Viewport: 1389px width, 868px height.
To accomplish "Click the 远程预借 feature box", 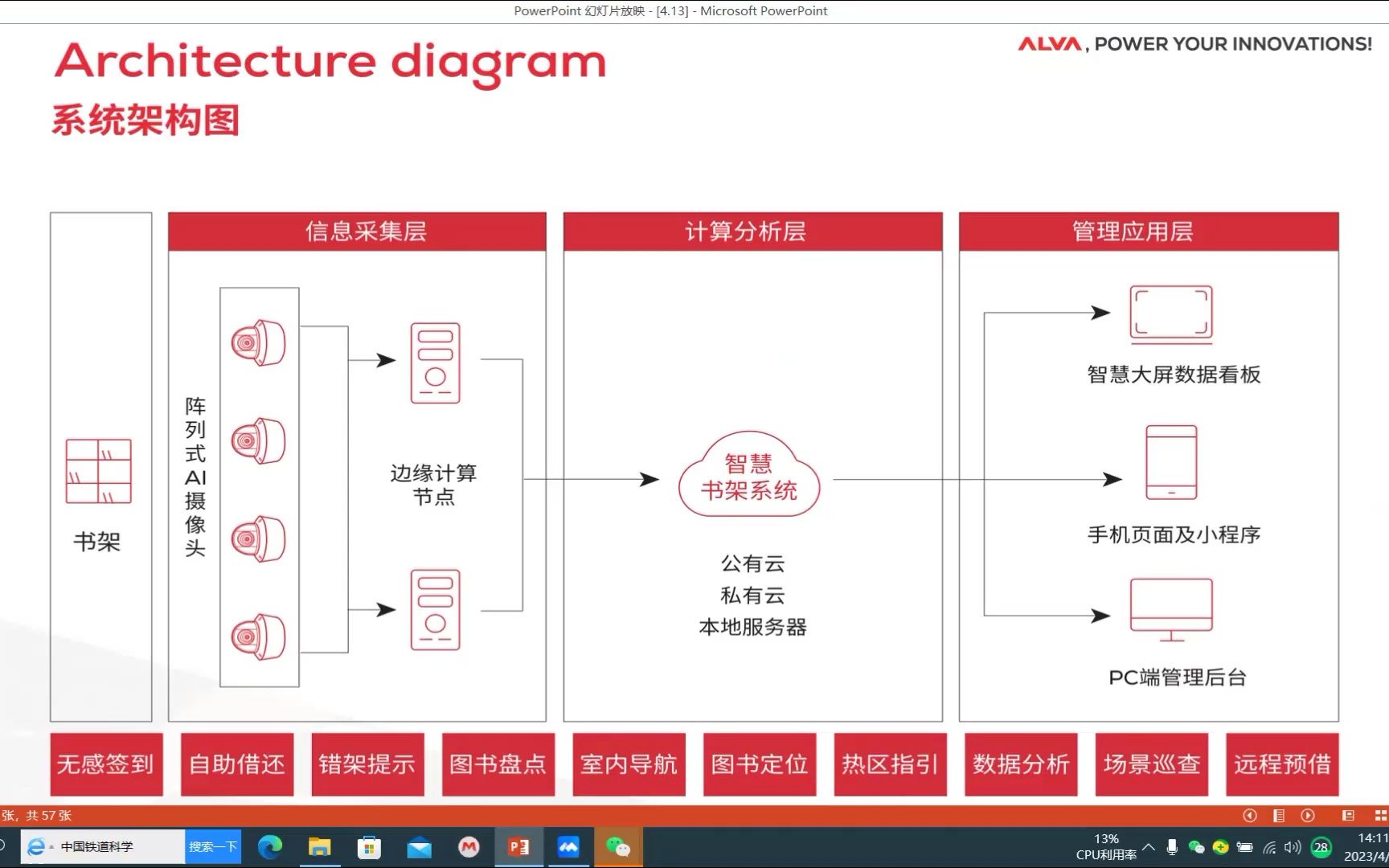I will click(x=1282, y=764).
